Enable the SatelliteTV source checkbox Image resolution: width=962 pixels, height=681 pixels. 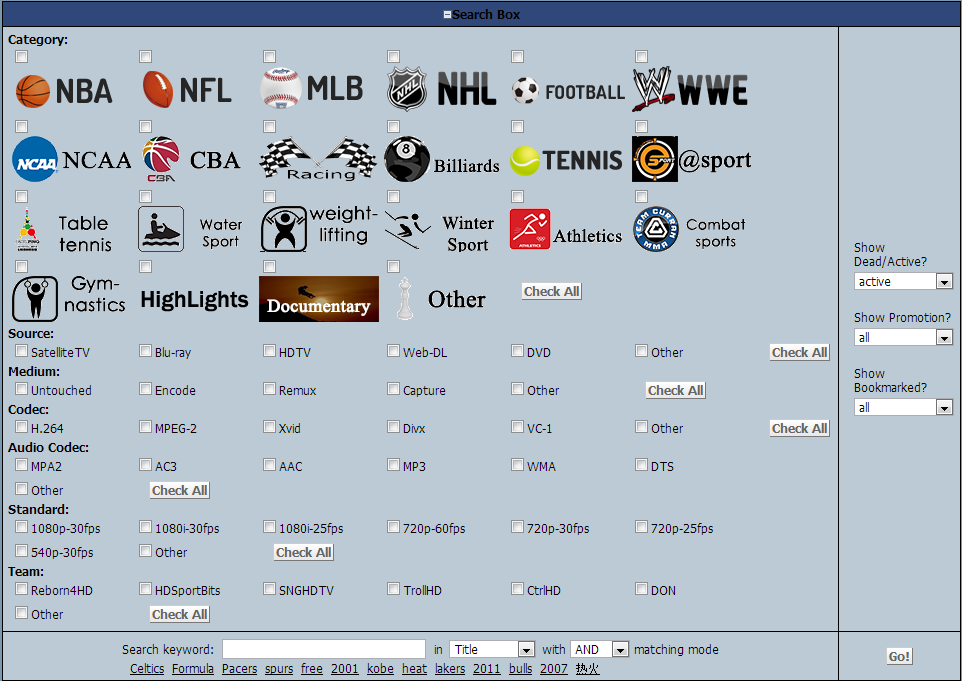pyautogui.click(x=21, y=351)
